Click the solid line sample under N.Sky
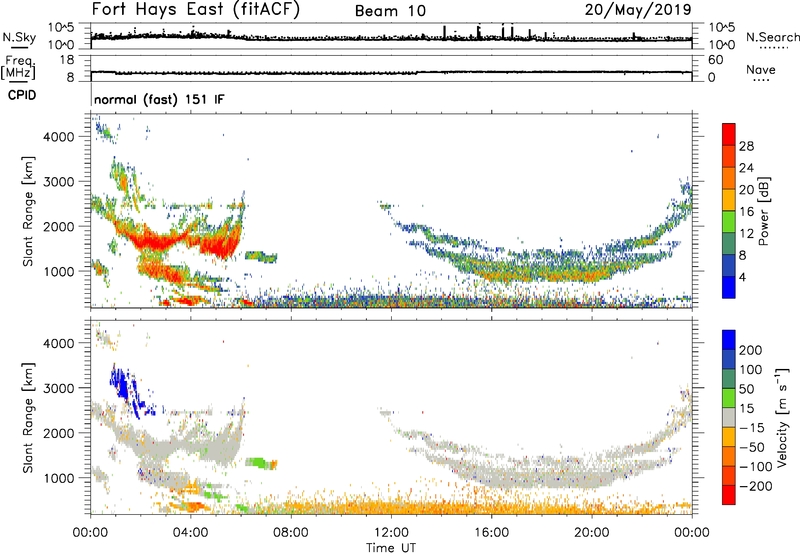 point(19,47)
